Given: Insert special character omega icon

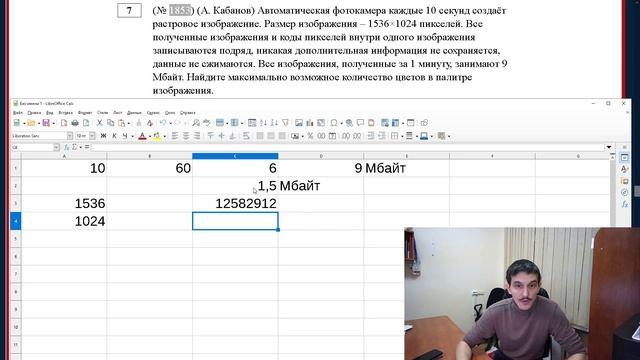Looking at the screenshot, I should point(334,123).
